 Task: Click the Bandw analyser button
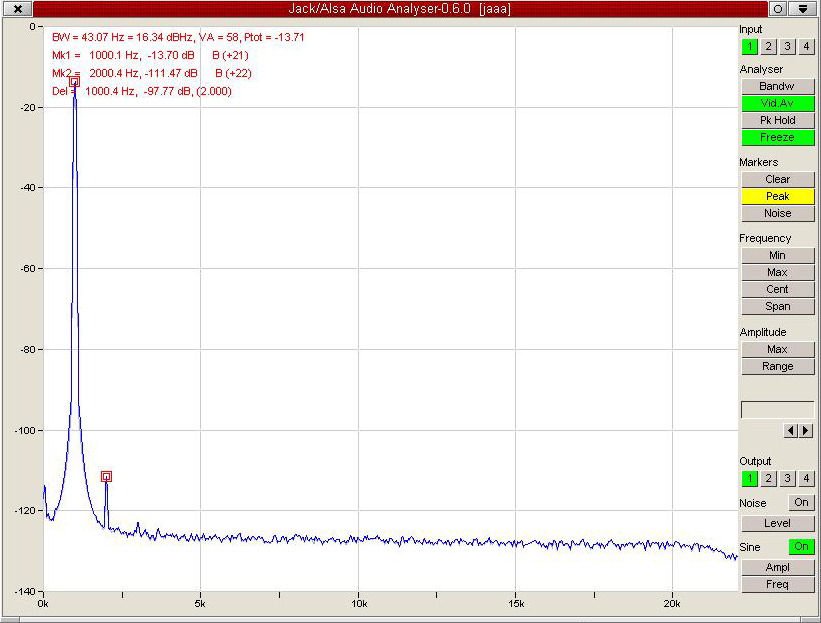coord(778,86)
